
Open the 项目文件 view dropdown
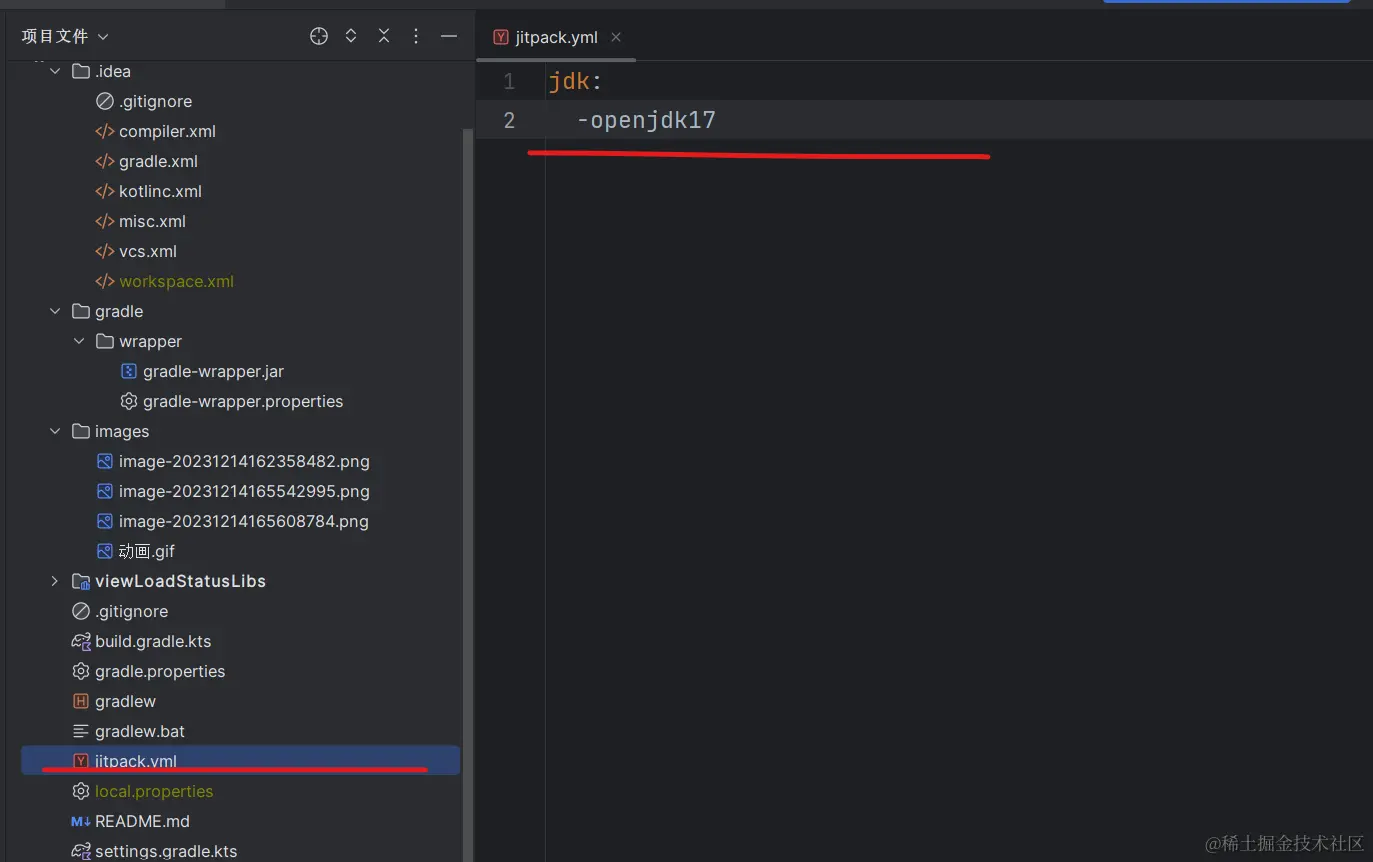tap(65, 36)
